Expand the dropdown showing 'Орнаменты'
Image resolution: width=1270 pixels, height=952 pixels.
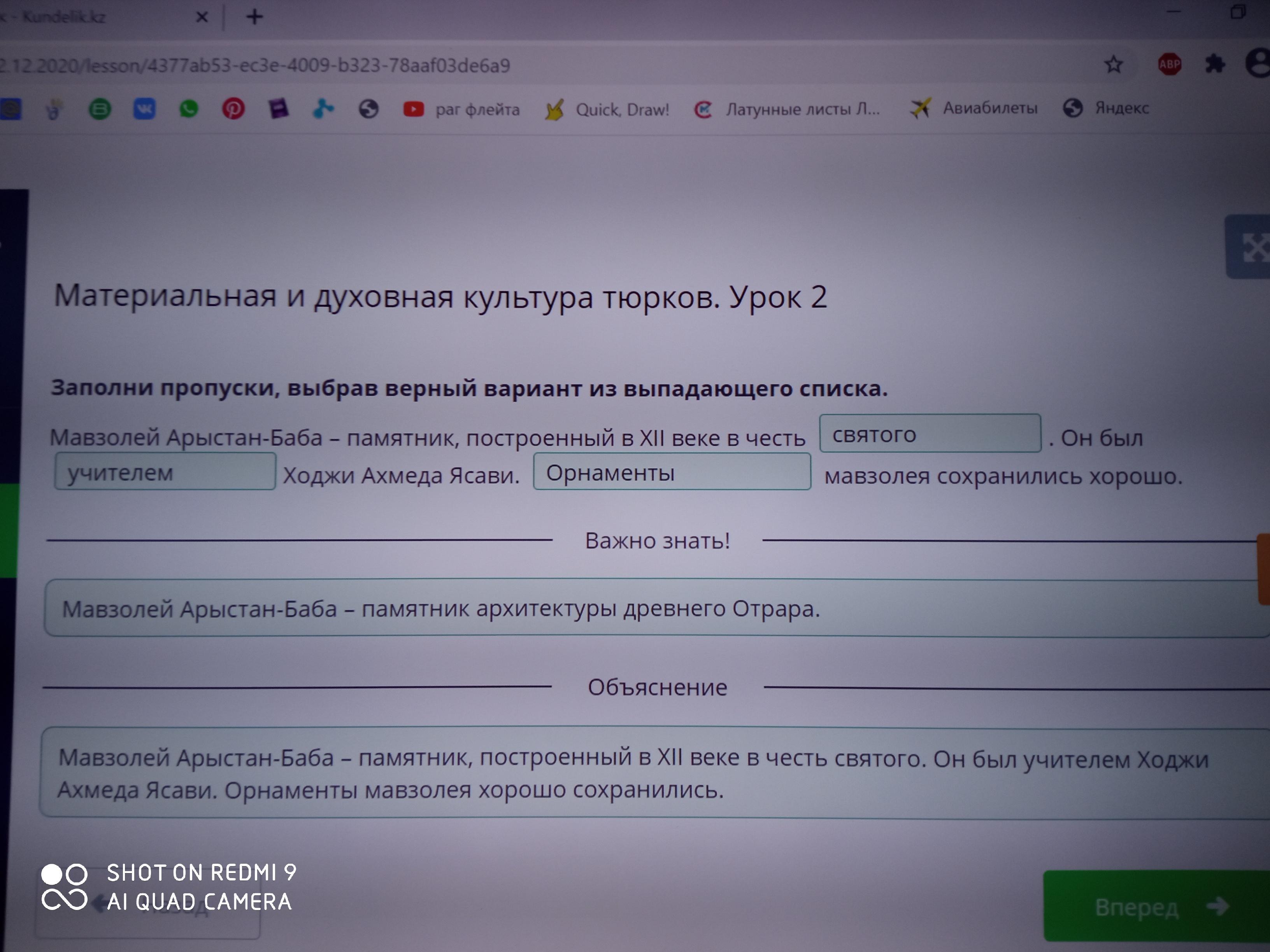point(672,472)
